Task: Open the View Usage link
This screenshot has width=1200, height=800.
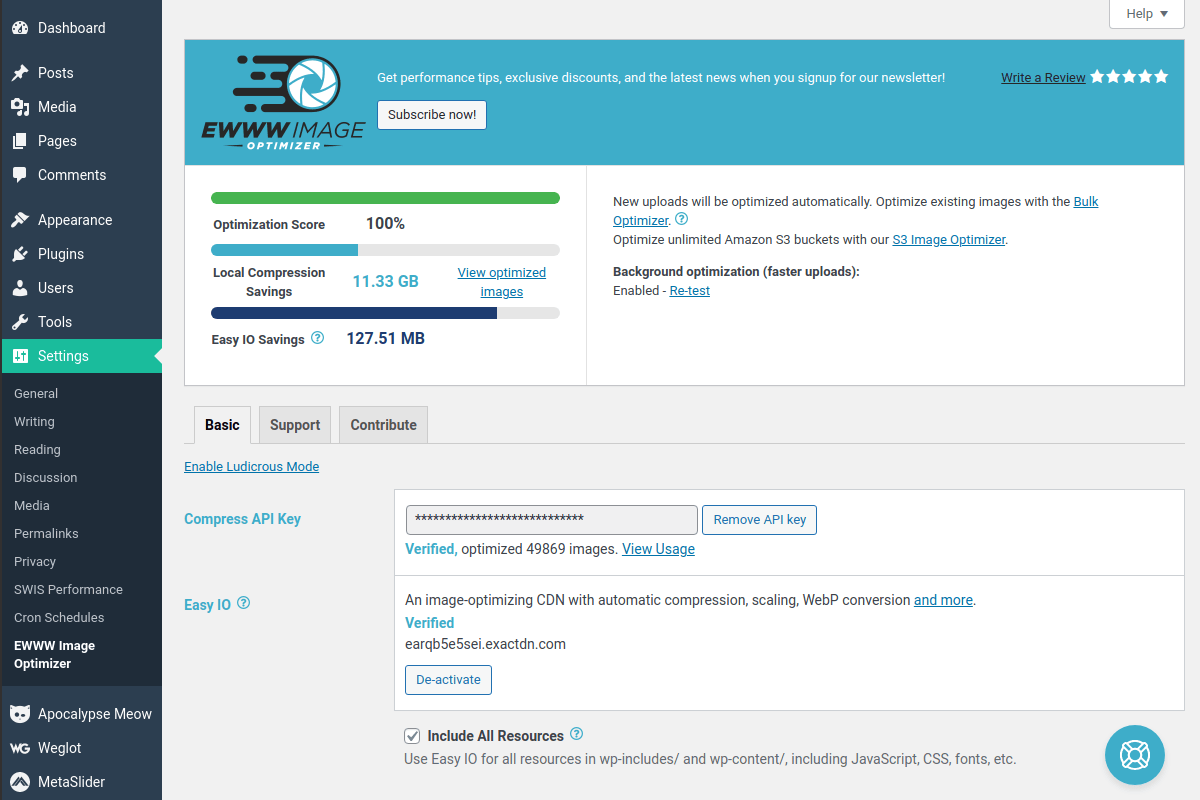Action: point(658,549)
